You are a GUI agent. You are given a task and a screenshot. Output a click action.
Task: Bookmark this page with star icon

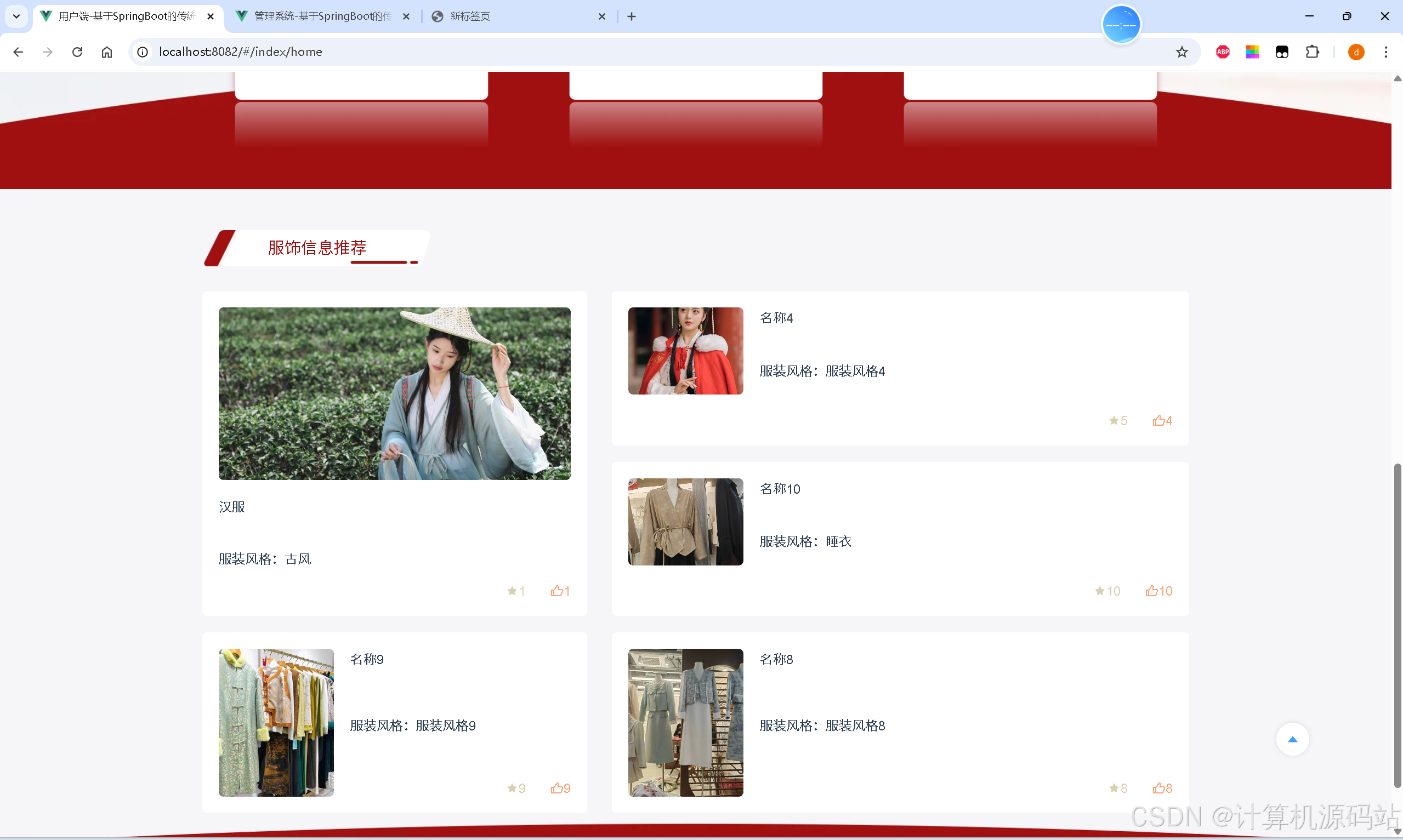(x=1182, y=52)
